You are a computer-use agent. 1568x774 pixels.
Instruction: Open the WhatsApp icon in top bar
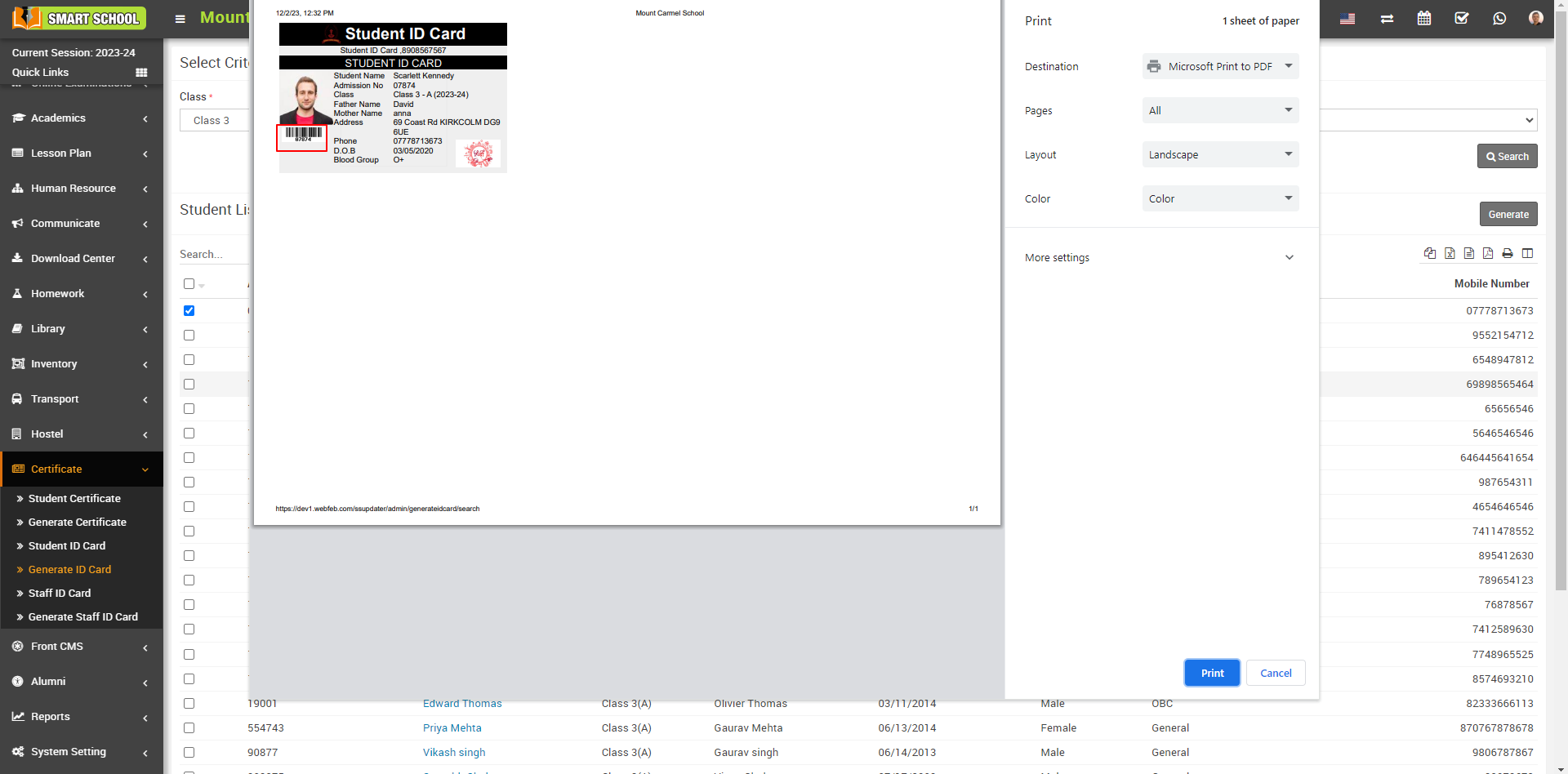tap(1499, 18)
